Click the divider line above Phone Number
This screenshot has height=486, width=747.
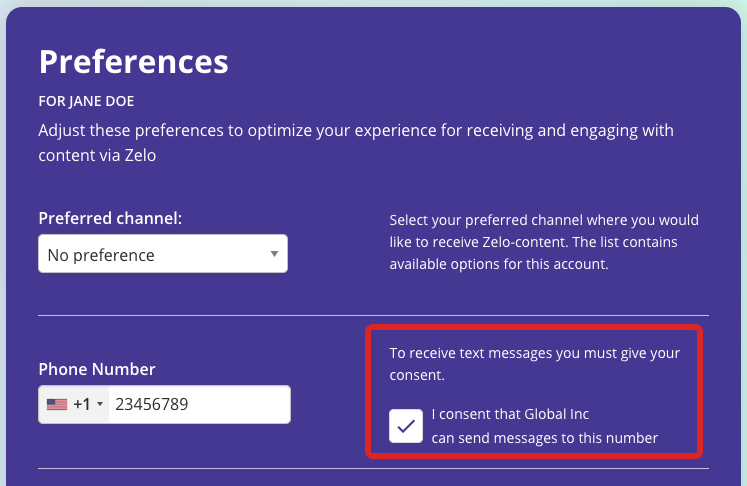[x=374, y=315]
